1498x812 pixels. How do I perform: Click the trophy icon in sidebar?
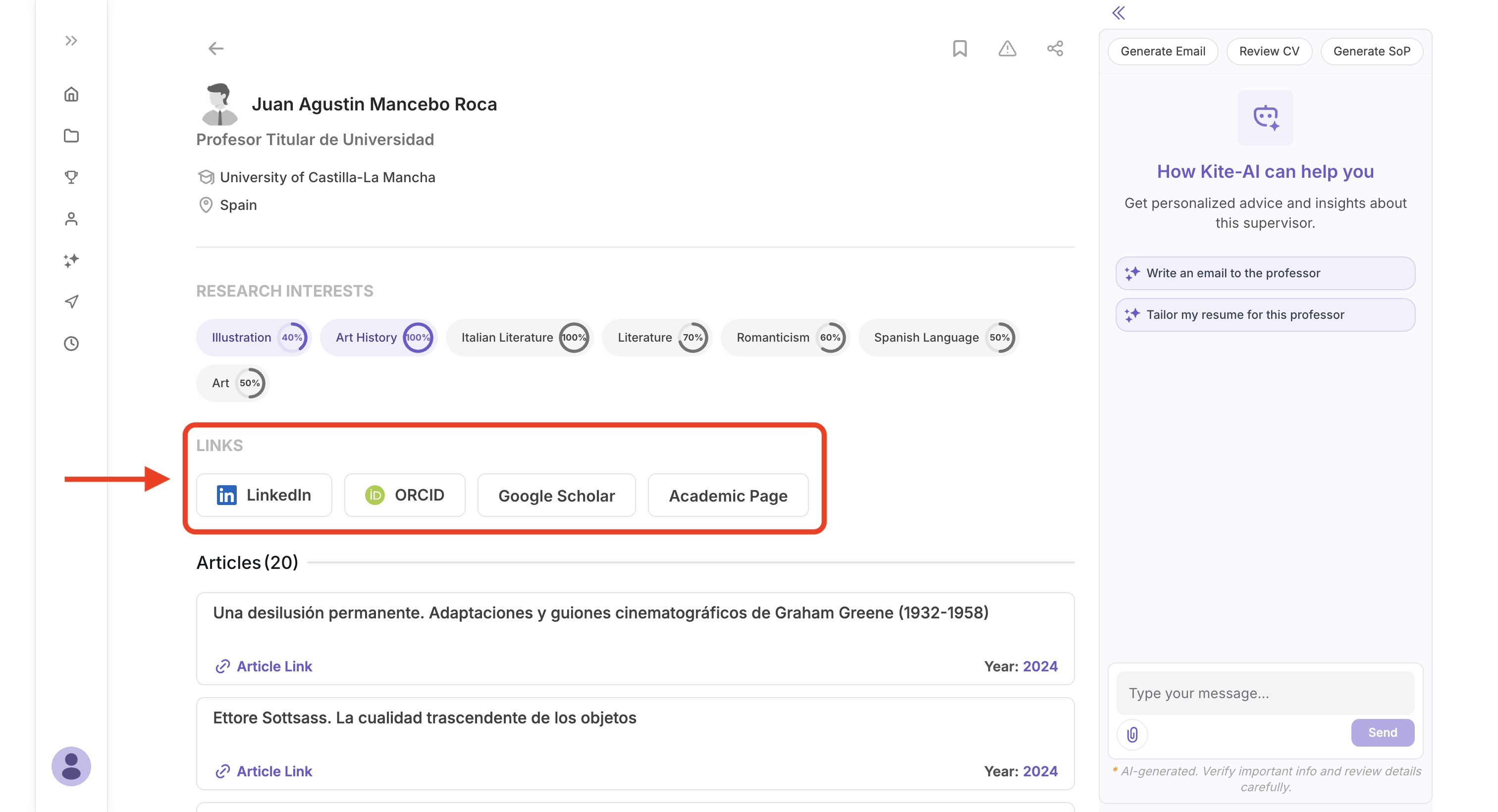click(71, 177)
